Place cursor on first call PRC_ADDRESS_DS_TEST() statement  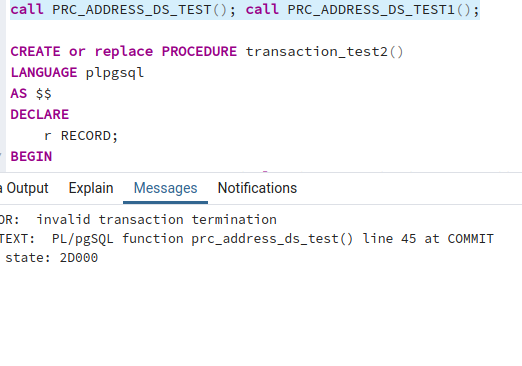point(123,10)
